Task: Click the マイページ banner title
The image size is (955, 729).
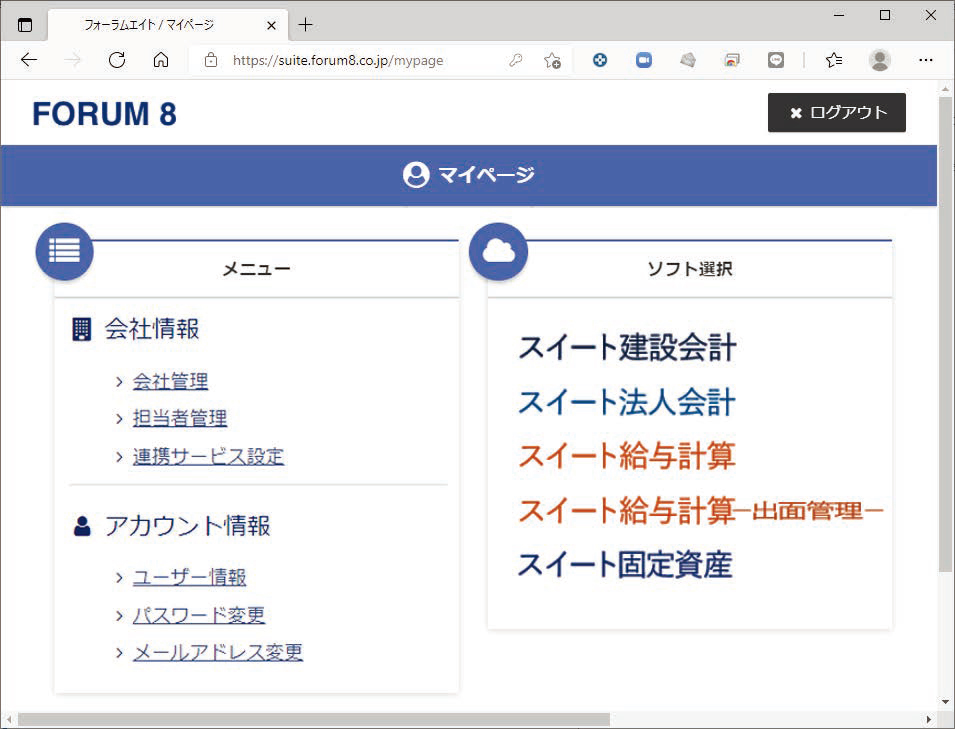Action: (486, 175)
